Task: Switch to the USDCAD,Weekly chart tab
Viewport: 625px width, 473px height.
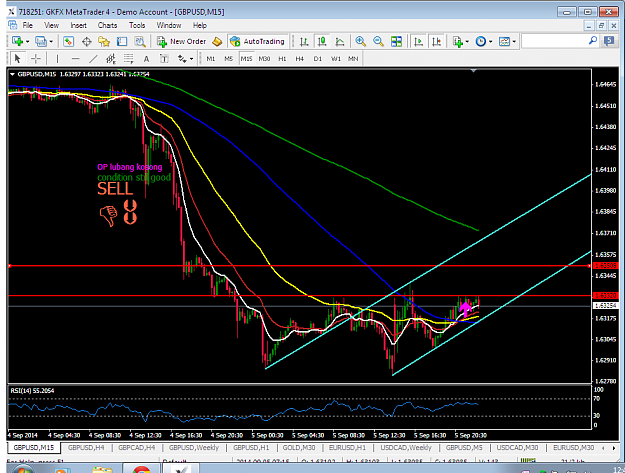Action: click(x=406, y=447)
